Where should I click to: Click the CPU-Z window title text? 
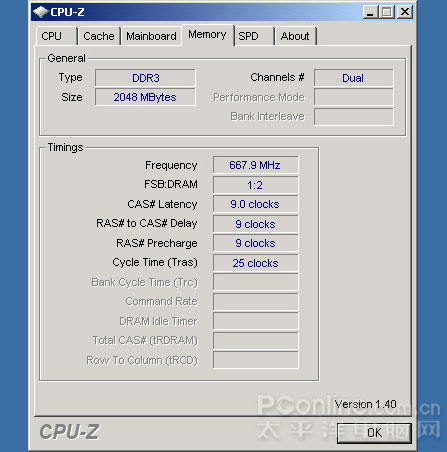(x=67, y=12)
